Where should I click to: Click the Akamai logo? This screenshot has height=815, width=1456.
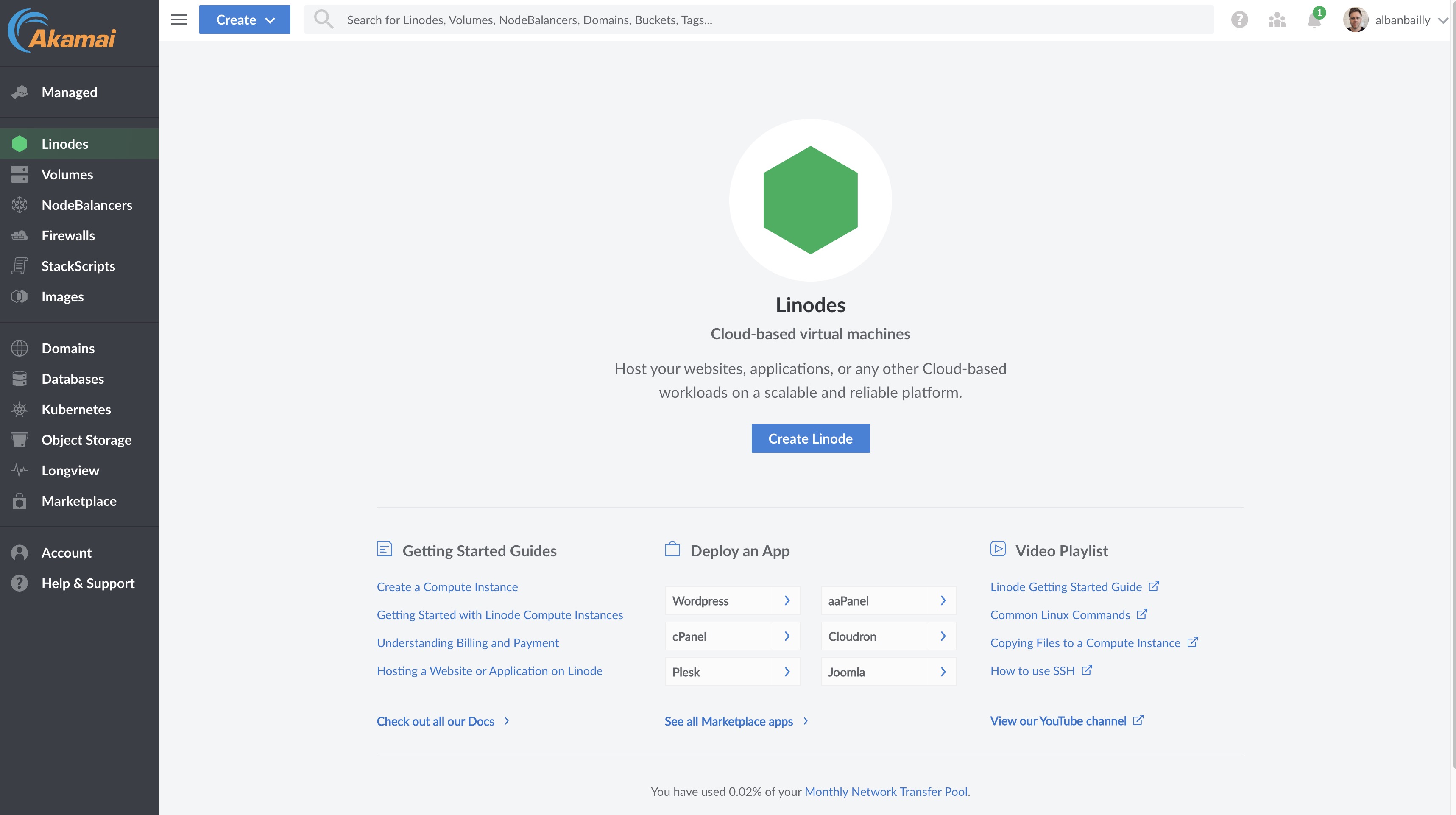[x=62, y=32]
